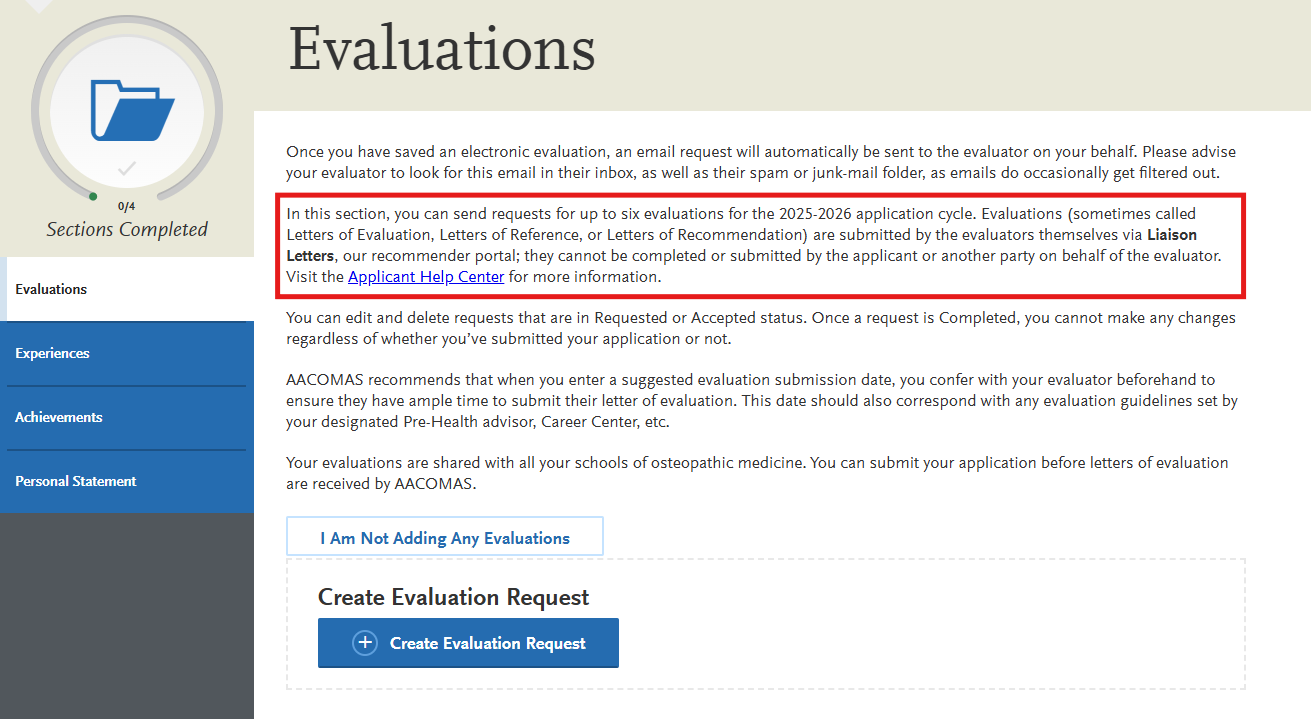Select the Evaluations sidebar tab
This screenshot has height=719, width=1311.
51,289
